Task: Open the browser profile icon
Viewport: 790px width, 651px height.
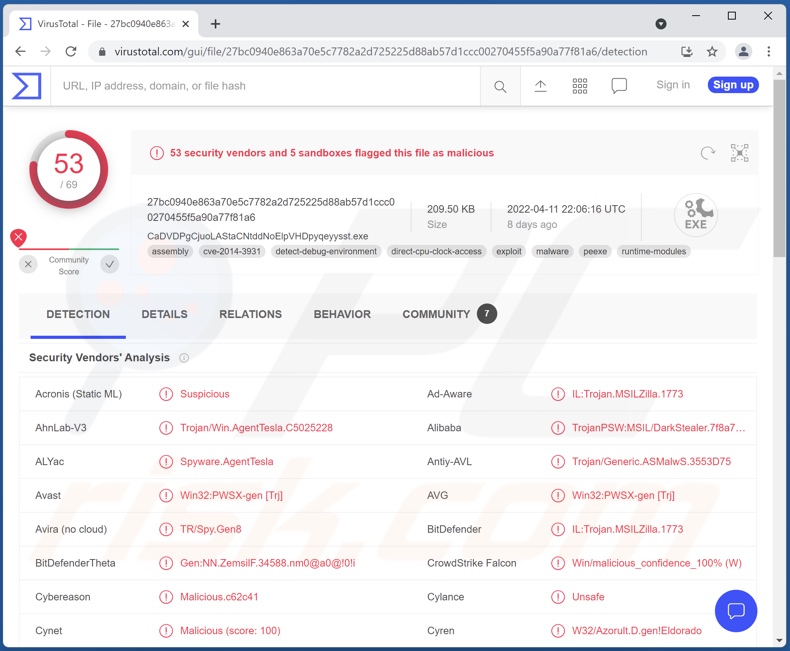Action: pyautogui.click(x=743, y=51)
